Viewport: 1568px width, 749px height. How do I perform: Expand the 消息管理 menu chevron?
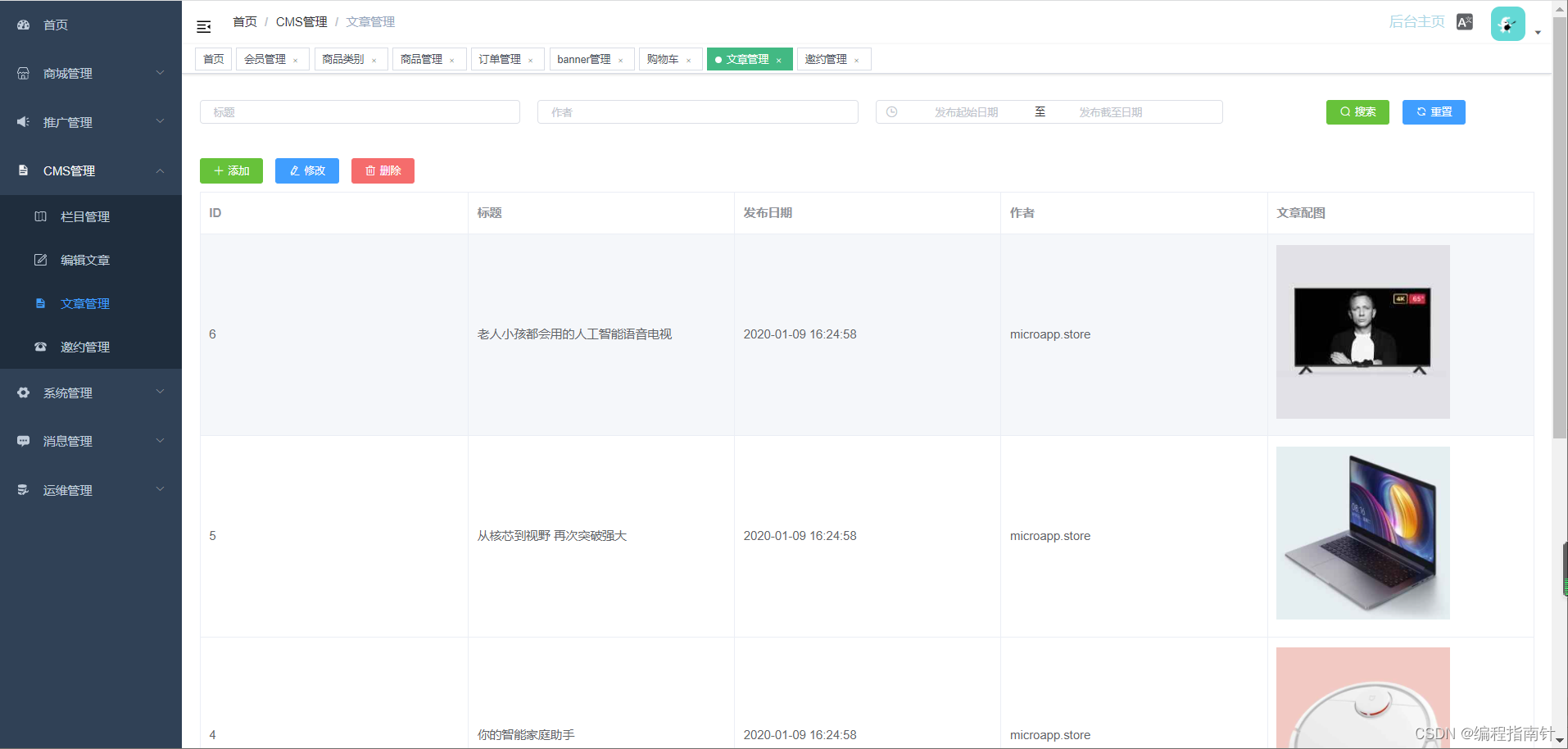161,441
